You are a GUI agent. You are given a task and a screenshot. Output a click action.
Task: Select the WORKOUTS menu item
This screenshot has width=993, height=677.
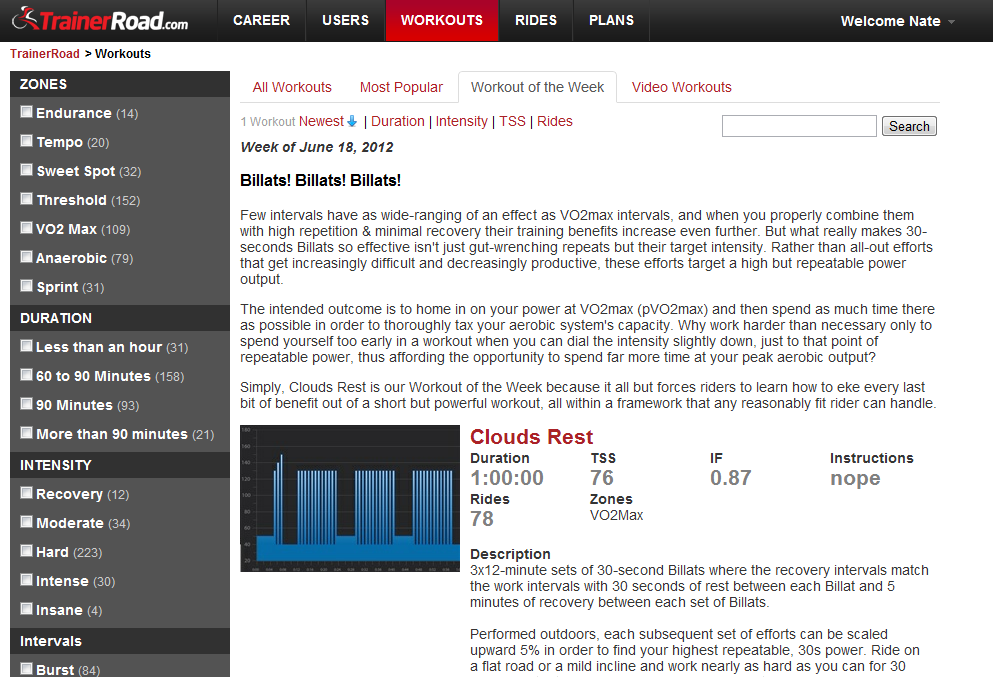click(442, 20)
